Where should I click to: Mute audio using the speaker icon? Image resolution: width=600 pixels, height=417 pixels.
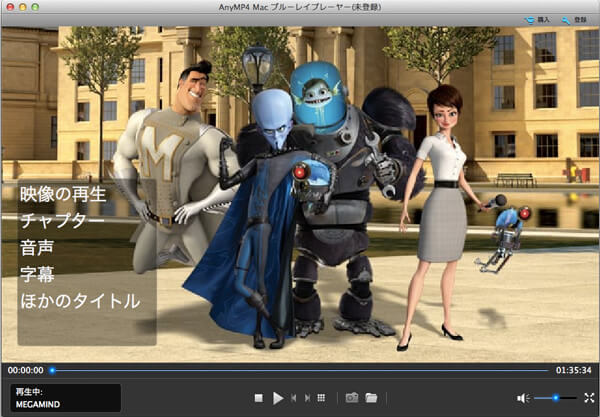[x=522, y=398]
